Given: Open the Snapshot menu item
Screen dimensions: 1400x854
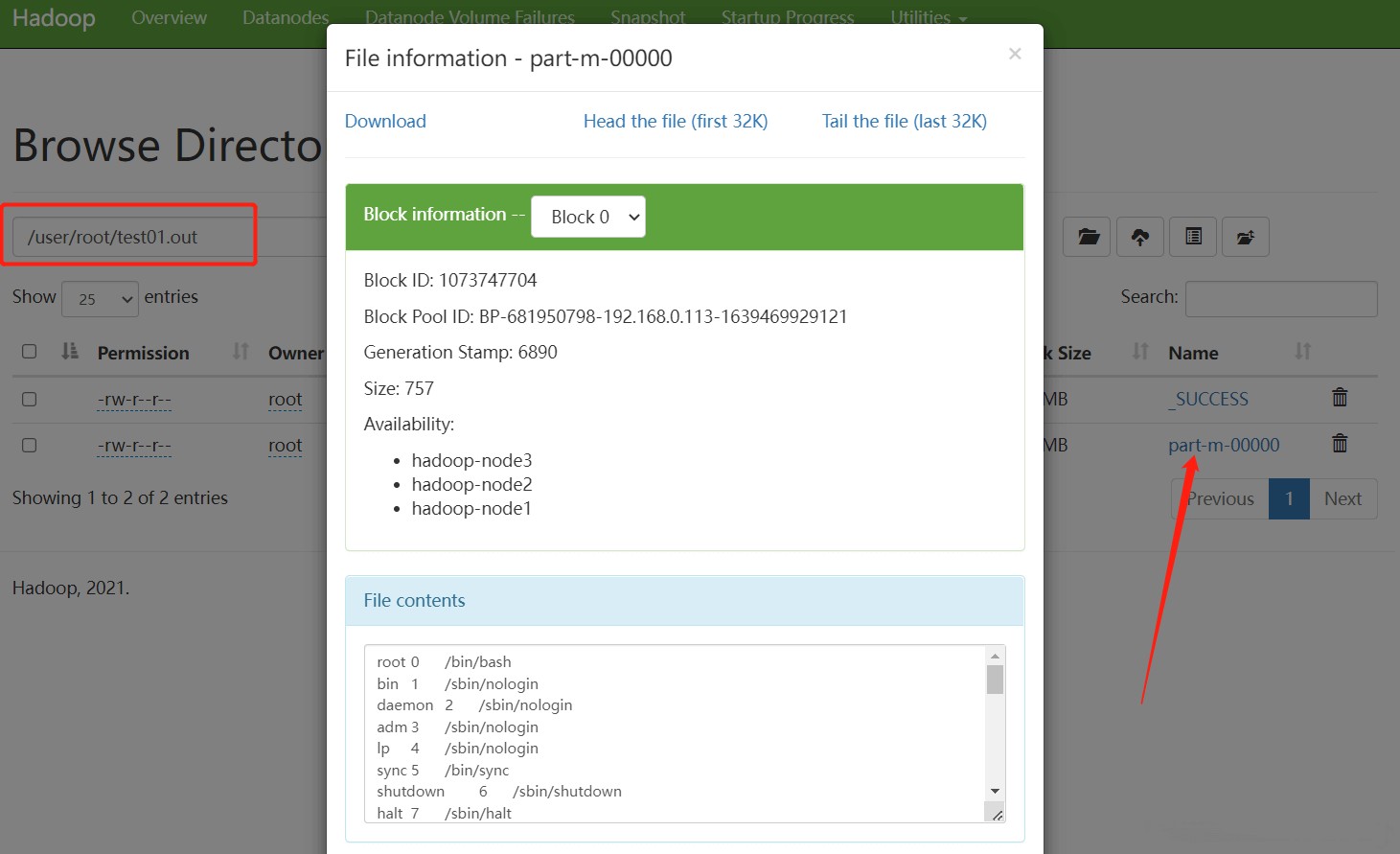Looking at the screenshot, I should coord(648,17).
